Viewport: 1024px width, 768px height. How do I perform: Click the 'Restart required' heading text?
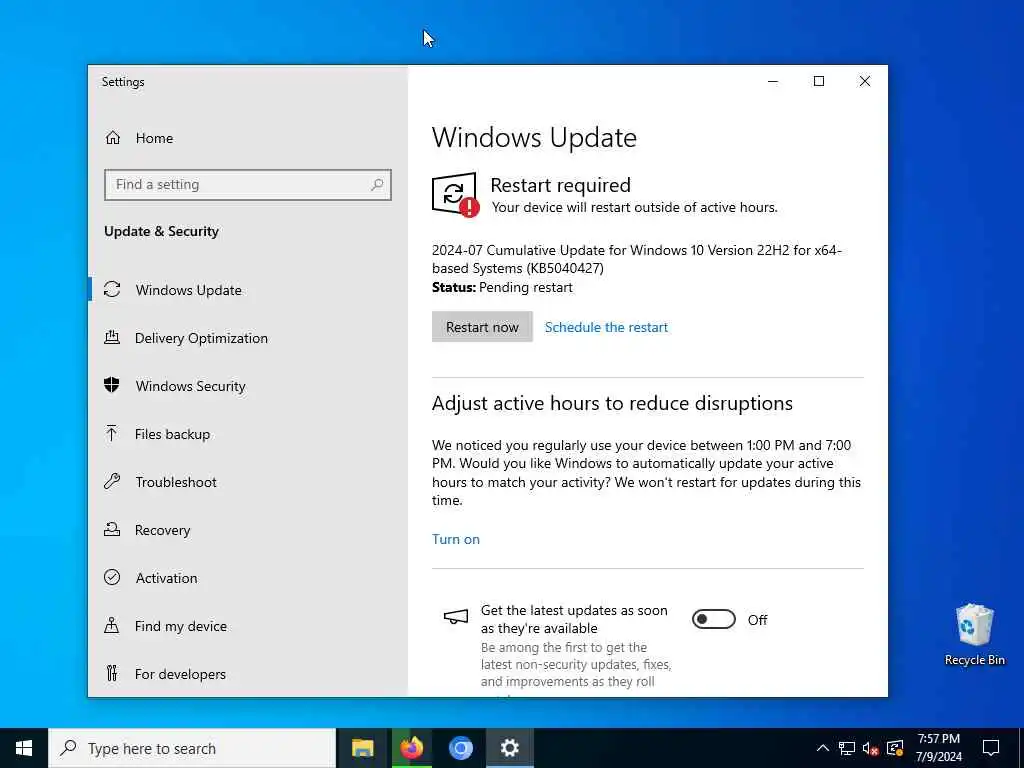pos(560,185)
